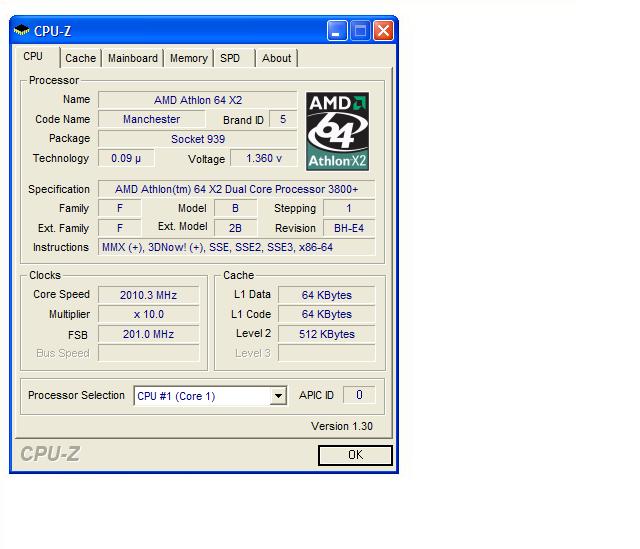Image resolution: width=640 pixels, height=549 pixels.
Task: Click the Name field AMD Athlon 64 X2
Action: pyautogui.click(x=198, y=100)
